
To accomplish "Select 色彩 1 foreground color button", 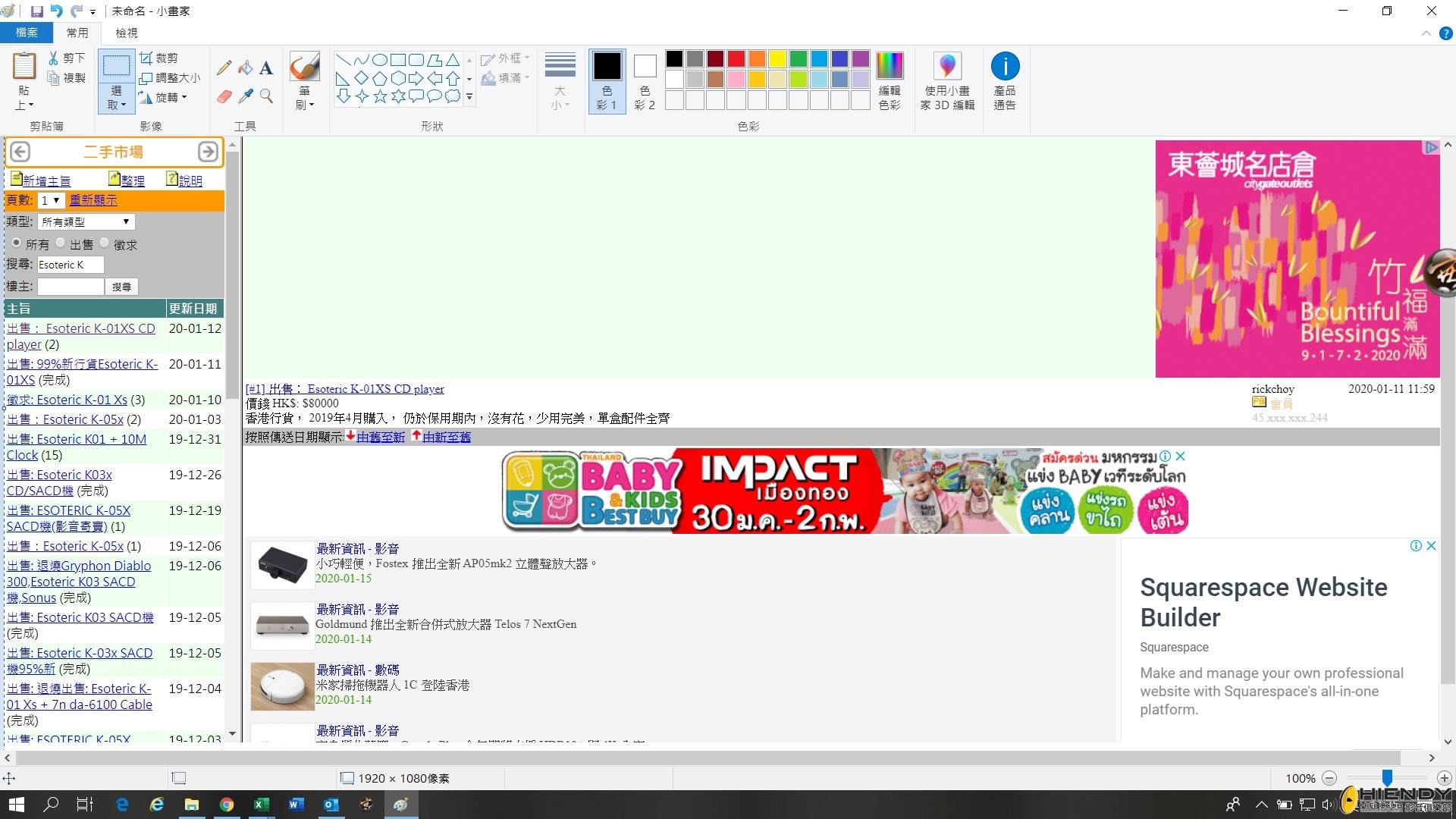I will point(607,82).
